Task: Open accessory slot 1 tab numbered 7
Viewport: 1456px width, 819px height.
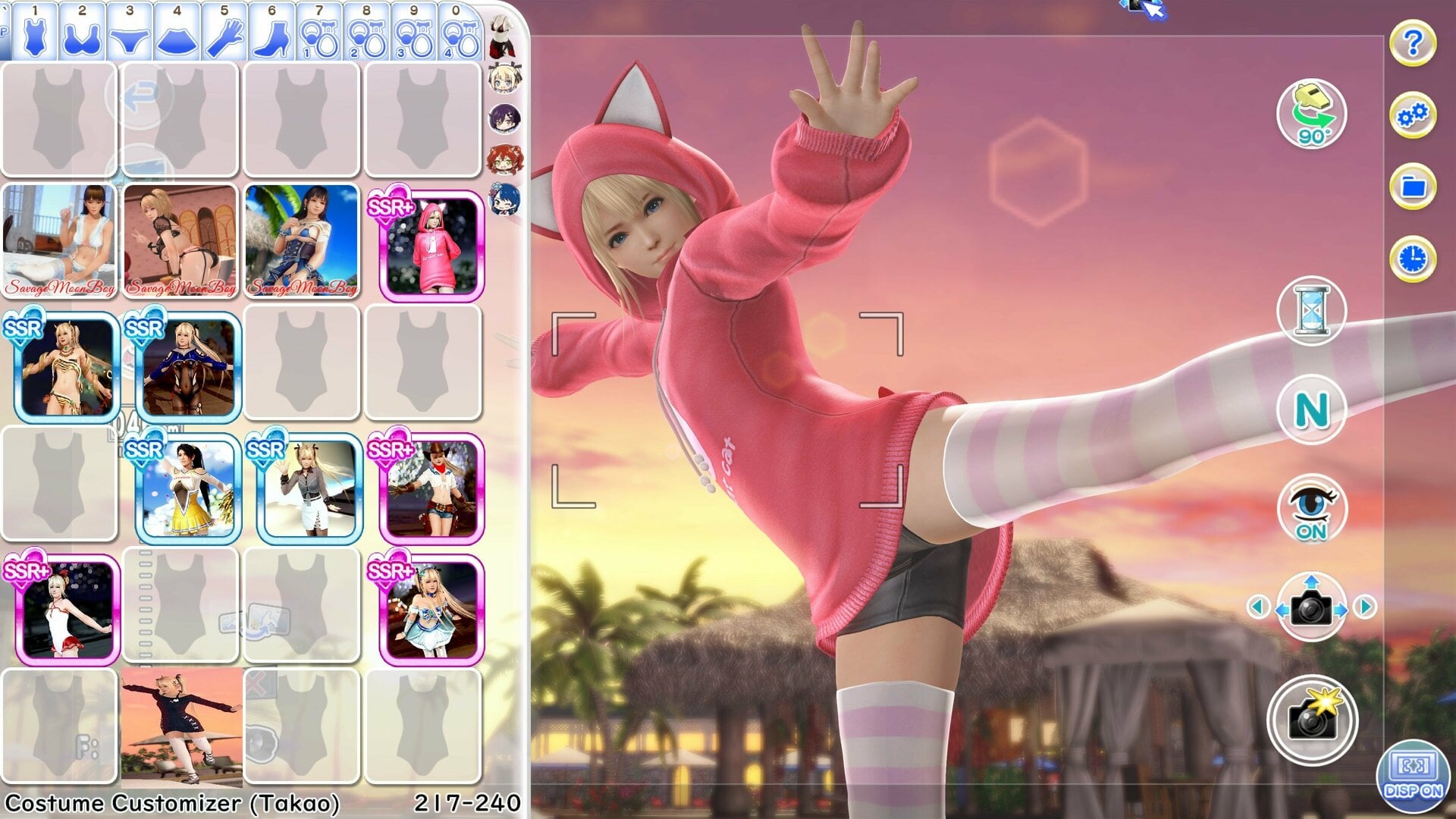Action: (319, 32)
